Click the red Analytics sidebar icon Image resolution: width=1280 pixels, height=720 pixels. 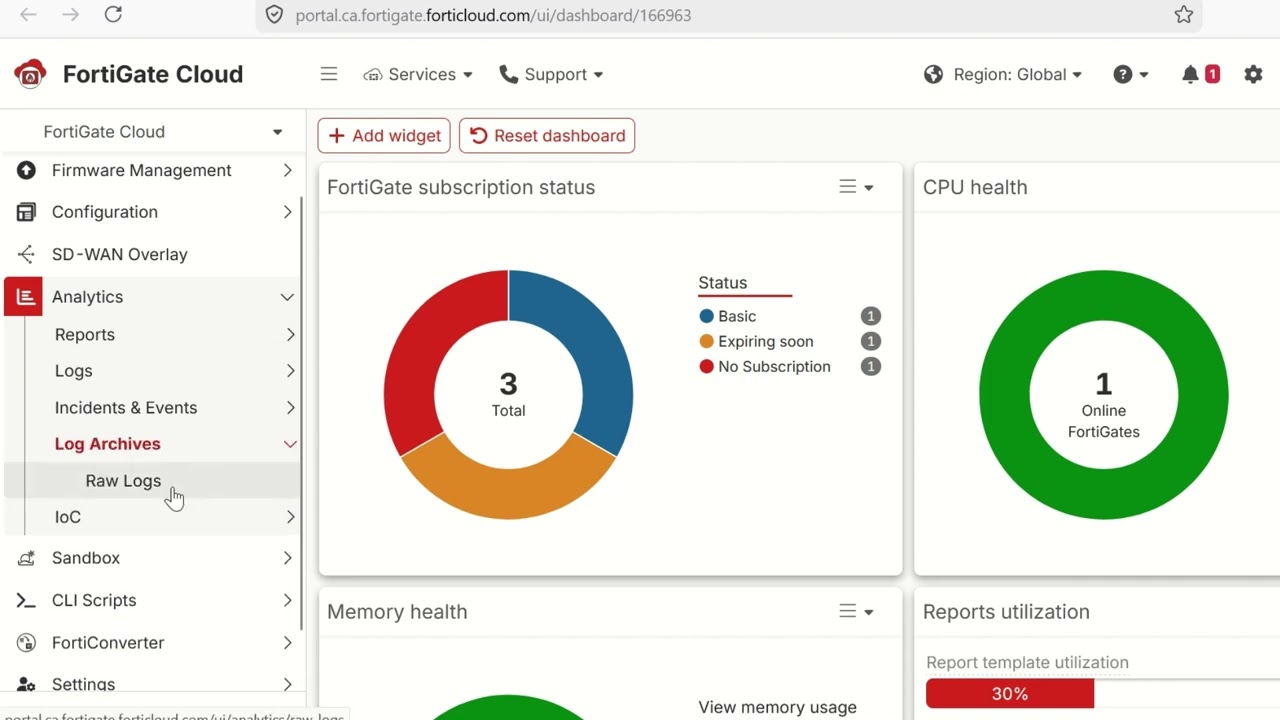click(24, 297)
